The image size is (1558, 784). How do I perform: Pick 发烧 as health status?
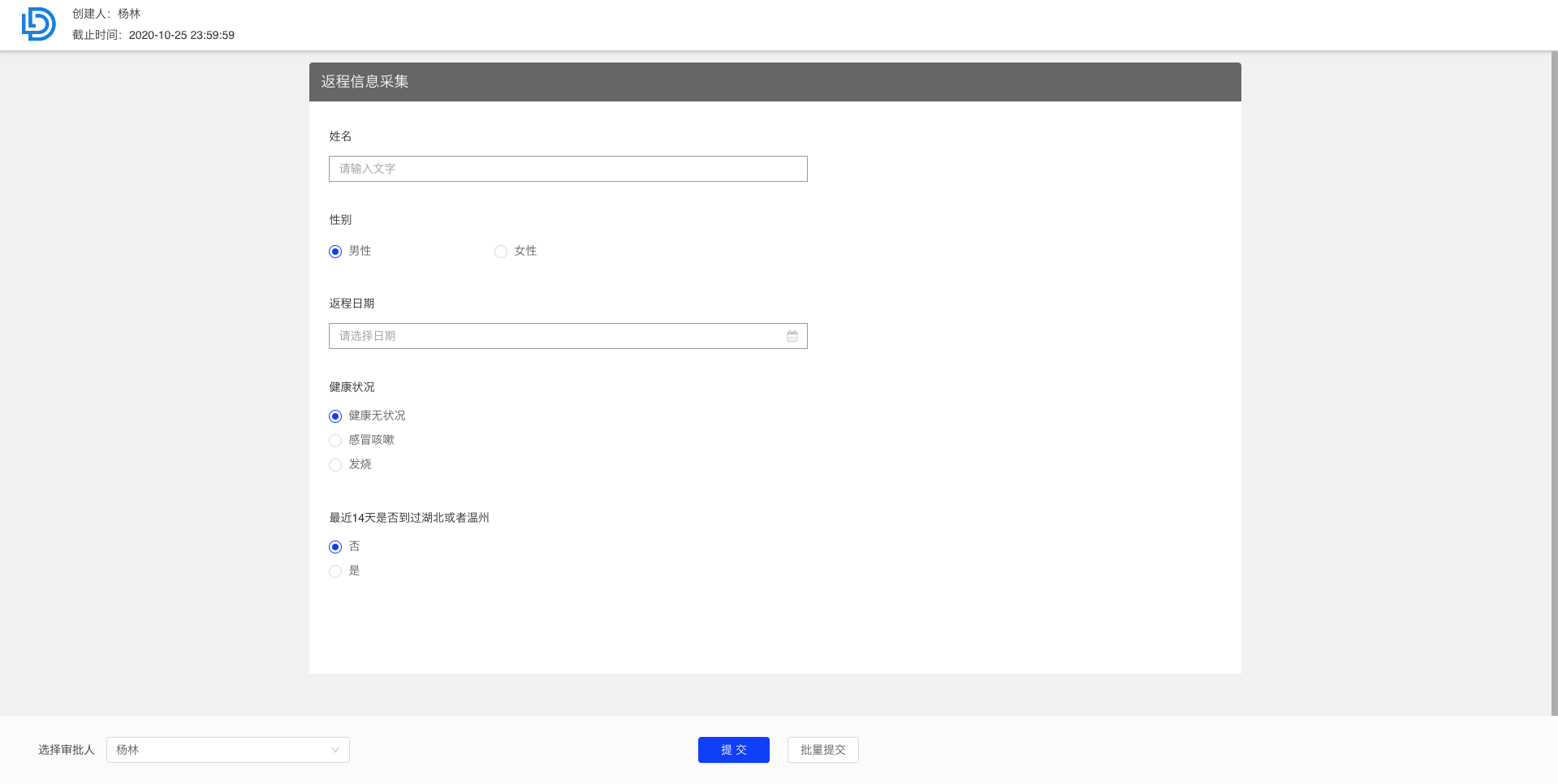(x=335, y=465)
